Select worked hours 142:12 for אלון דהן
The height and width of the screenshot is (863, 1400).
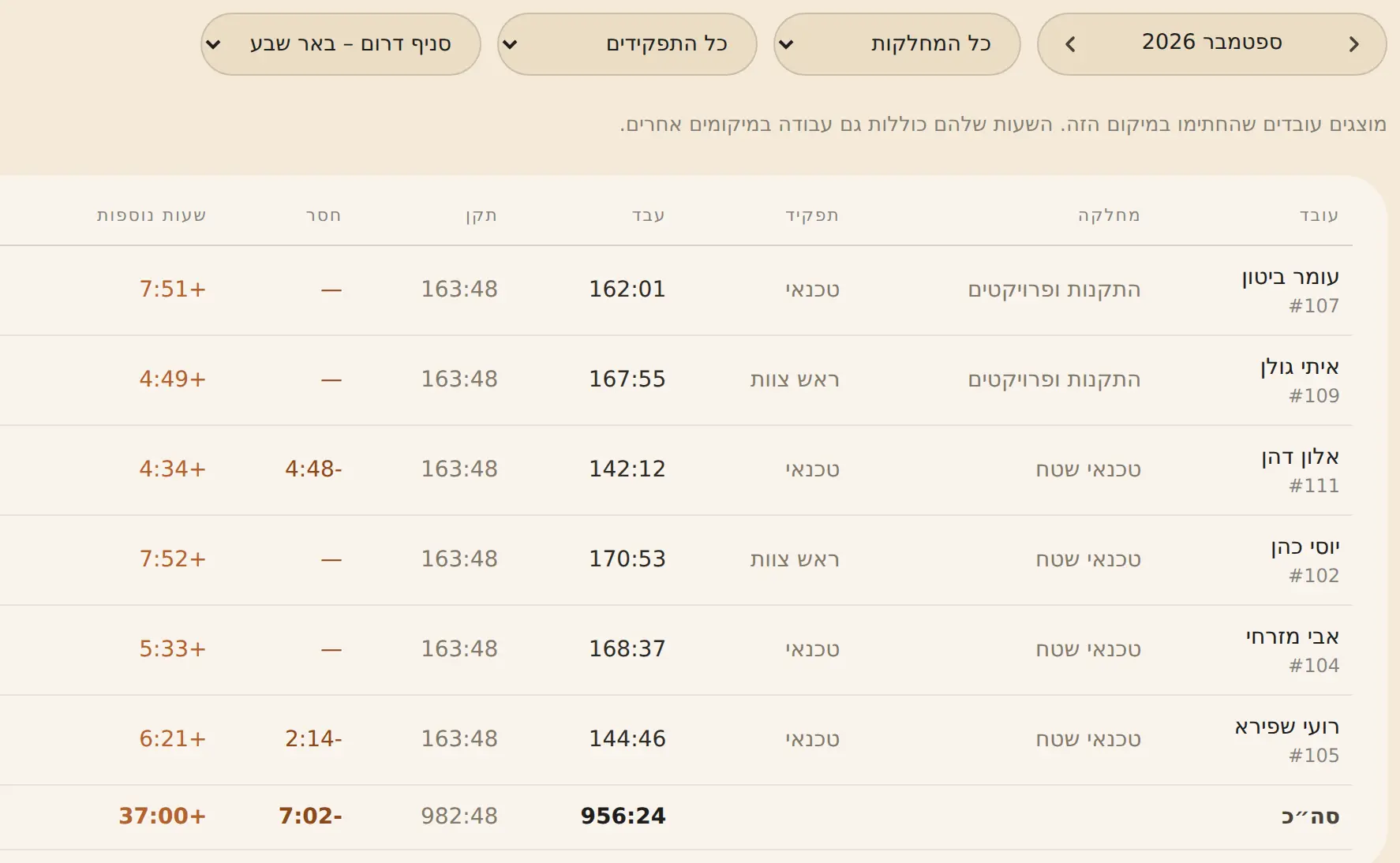click(627, 469)
